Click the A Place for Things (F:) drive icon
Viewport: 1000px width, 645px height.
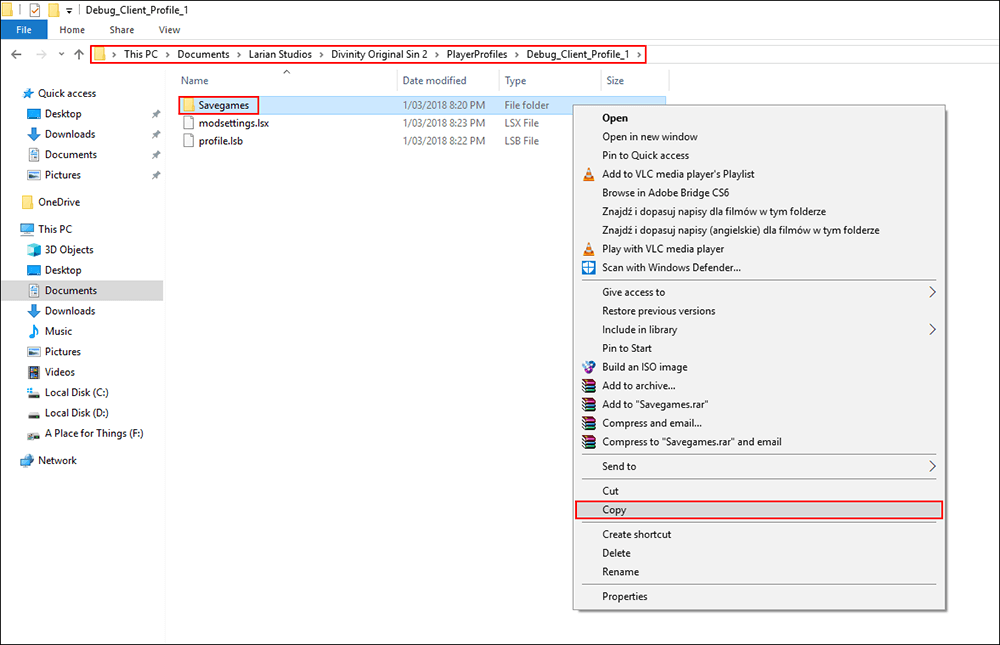tap(34, 434)
